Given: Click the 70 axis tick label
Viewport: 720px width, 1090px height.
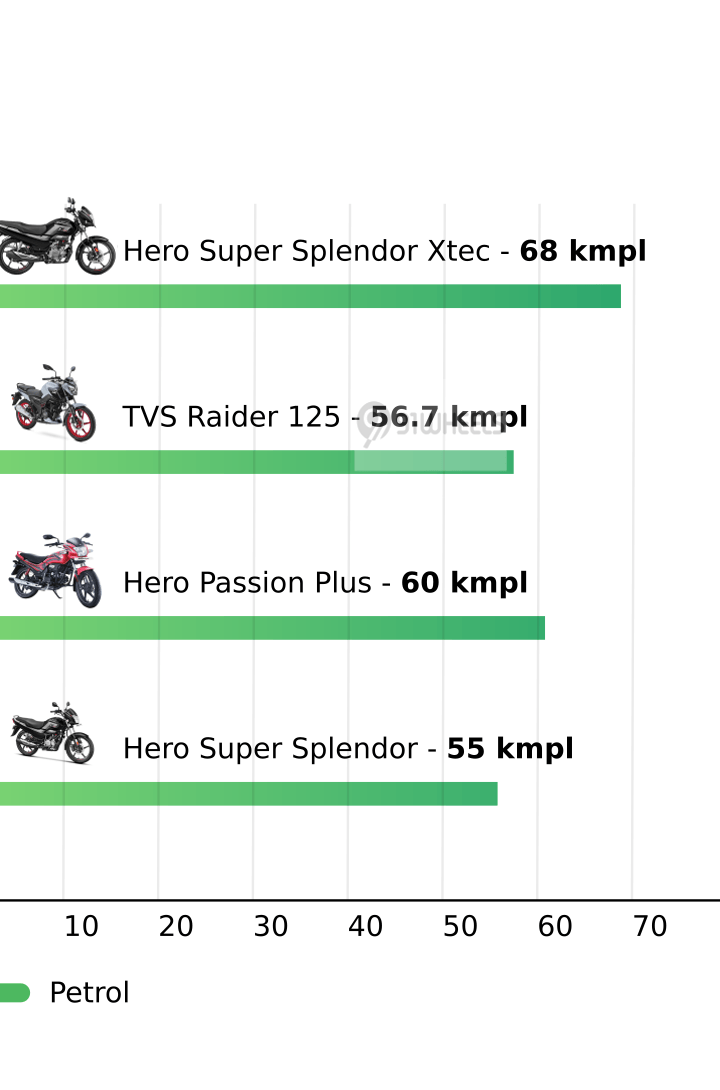Looking at the screenshot, I should click(650, 927).
